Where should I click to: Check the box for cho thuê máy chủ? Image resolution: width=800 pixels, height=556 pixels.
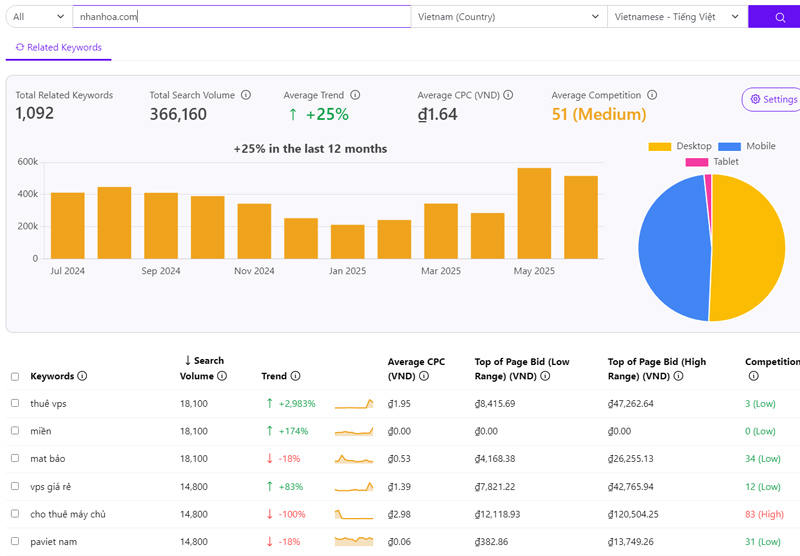[15, 514]
